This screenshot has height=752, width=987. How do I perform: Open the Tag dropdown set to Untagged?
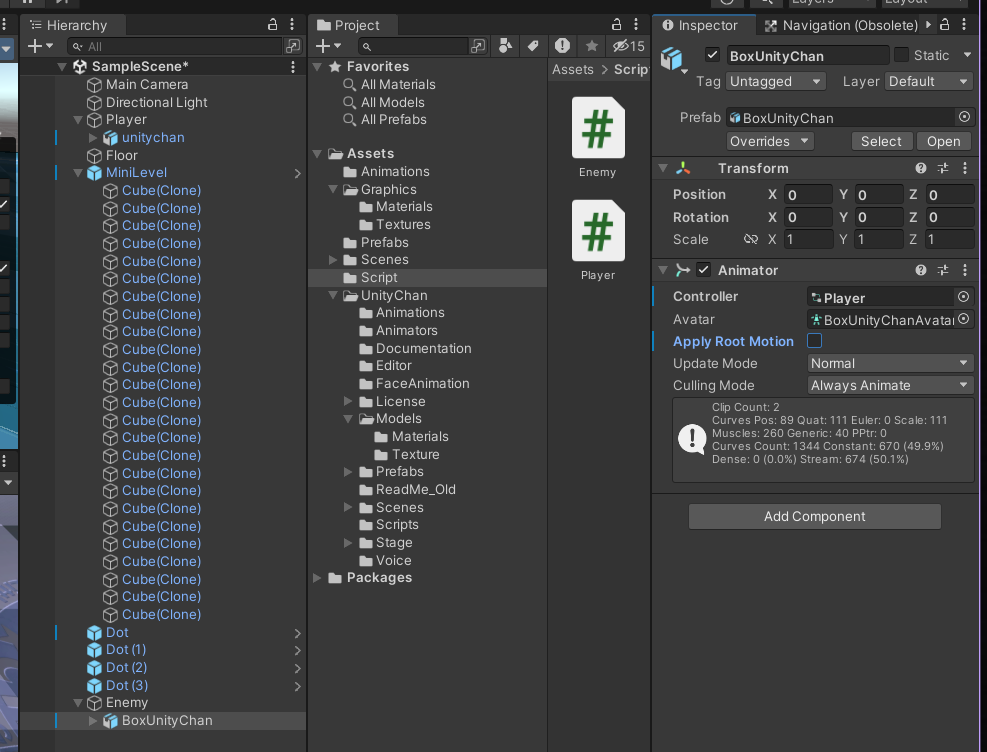(775, 81)
